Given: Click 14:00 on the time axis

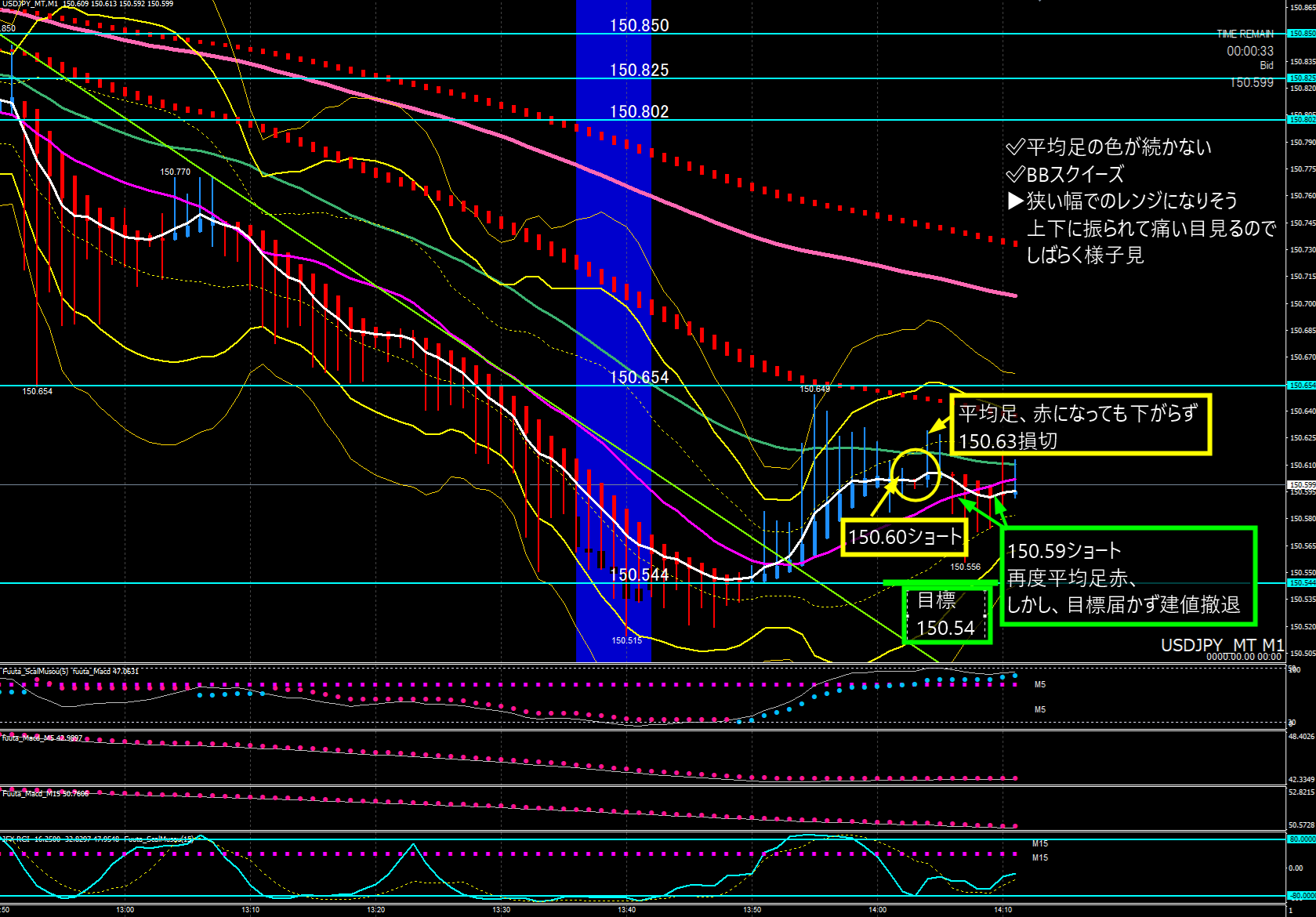Looking at the screenshot, I should [x=878, y=910].
